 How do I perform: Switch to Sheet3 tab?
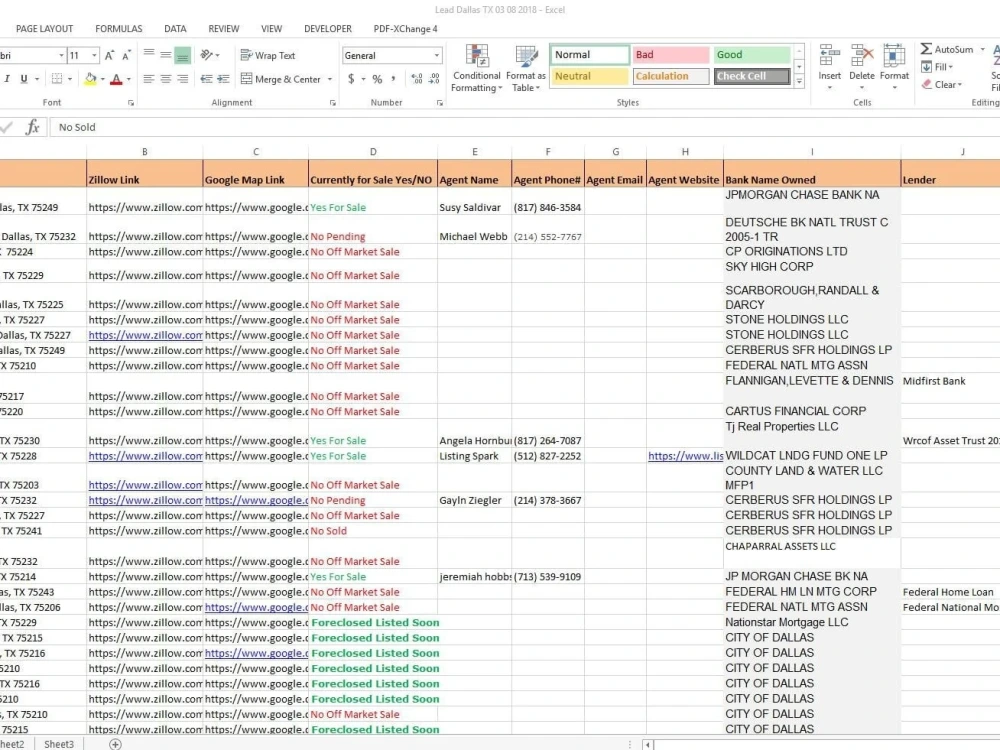click(59, 744)
